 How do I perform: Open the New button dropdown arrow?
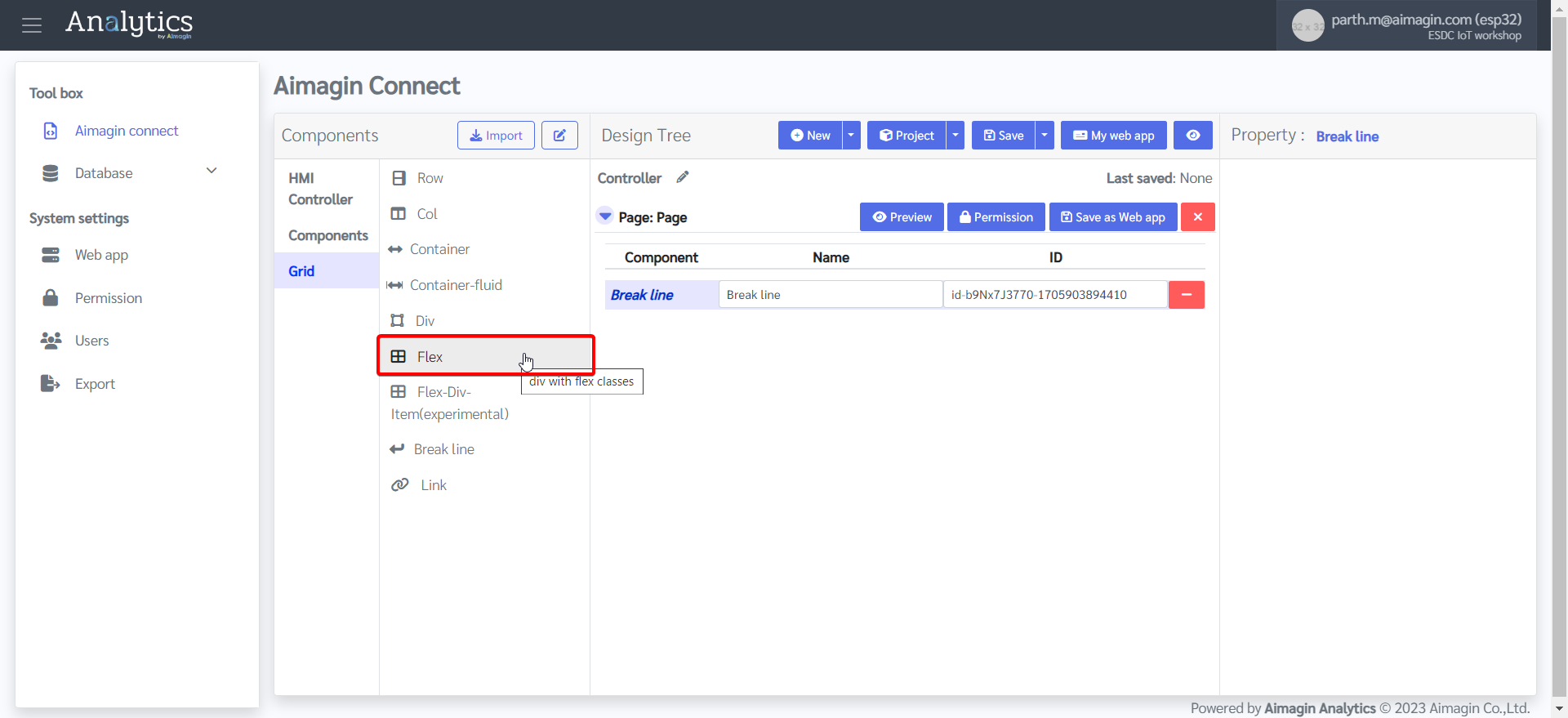pos(851,136)
